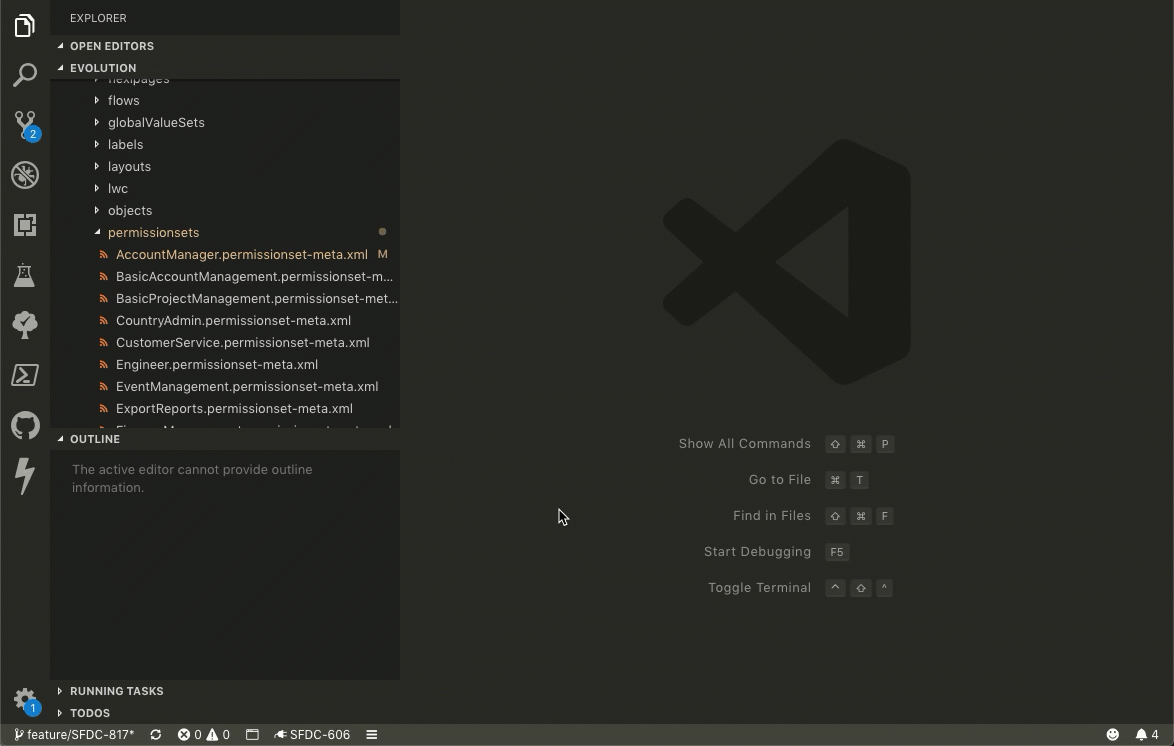Expand the globalValueSets folder

tap(225, 122)
